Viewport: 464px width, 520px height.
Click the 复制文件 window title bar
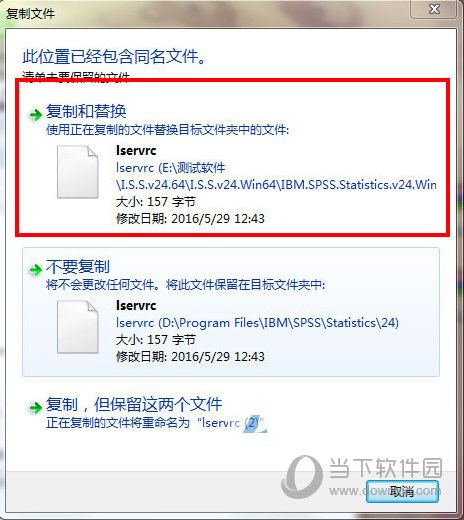pyautogui.click(x=207, y=13)
